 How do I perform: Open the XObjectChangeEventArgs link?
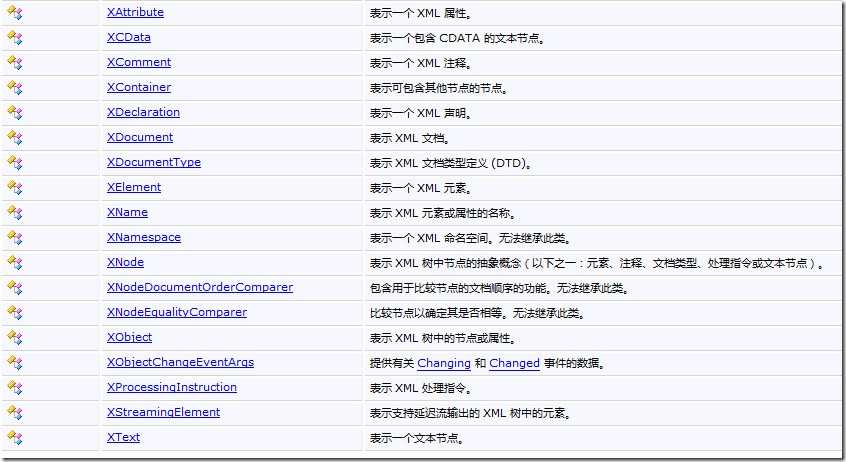[180, 362]
